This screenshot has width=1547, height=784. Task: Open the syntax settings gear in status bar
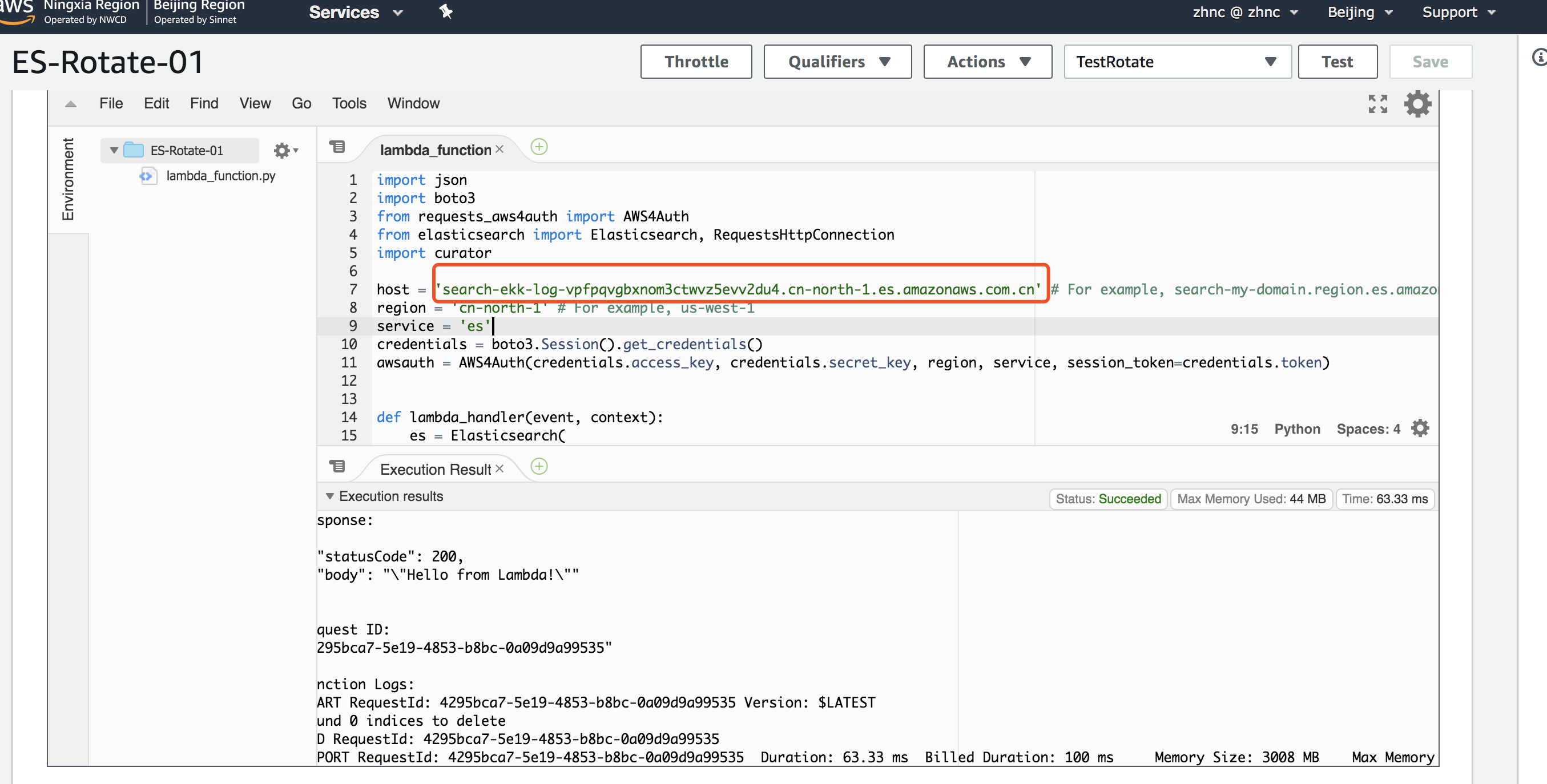coord(1420,427)
